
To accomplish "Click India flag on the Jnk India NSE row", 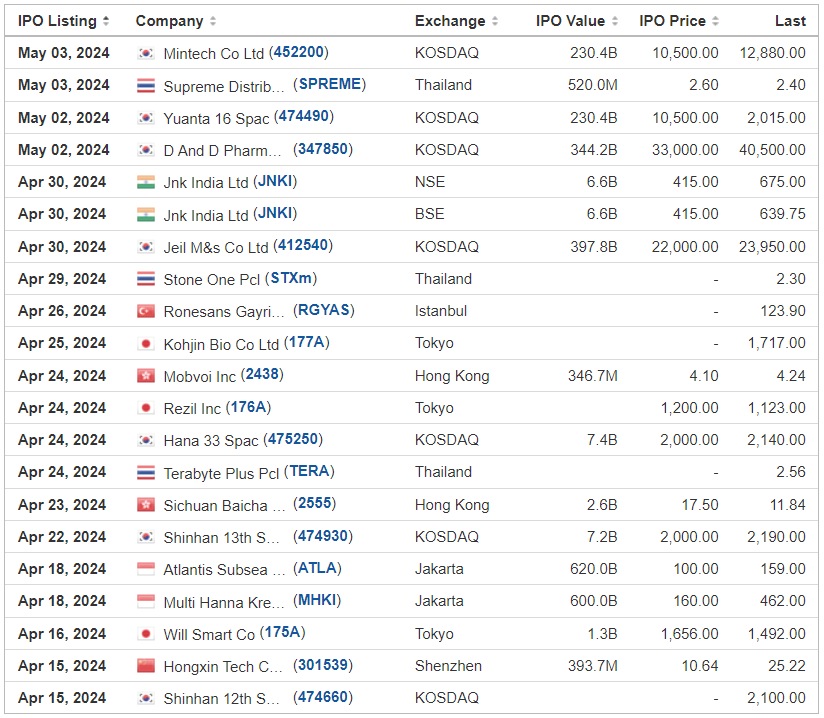I will coord(146,182).
